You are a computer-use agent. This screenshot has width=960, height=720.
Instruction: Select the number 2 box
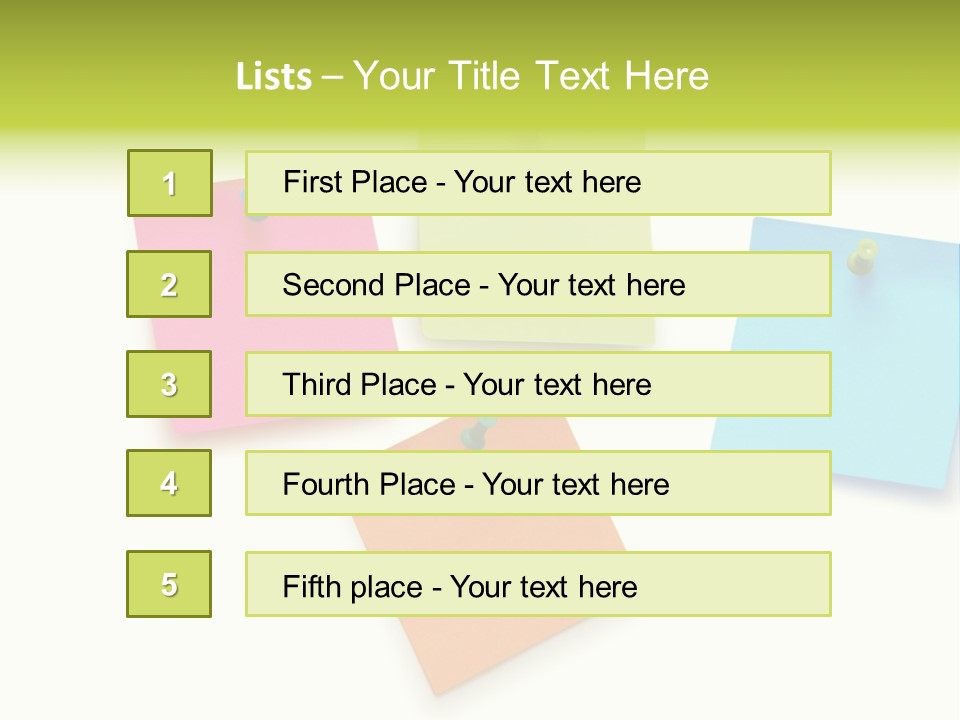[169, 284]
